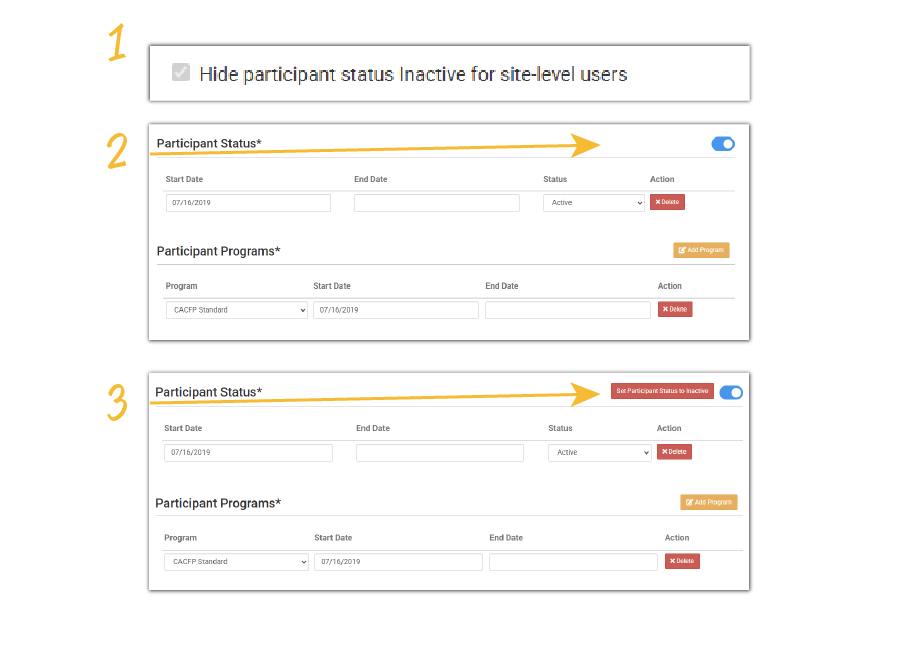Expand the CACFP Standard program dropdown in panel 3
900x650 pixels.
tap(237, 562)
